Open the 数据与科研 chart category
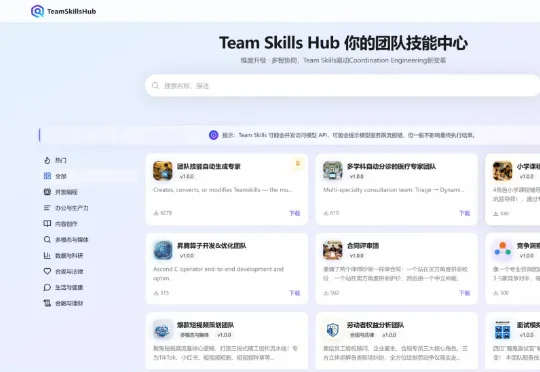This screenshot has height=372, width=540. pyautogui.click(x=63, y=255)
